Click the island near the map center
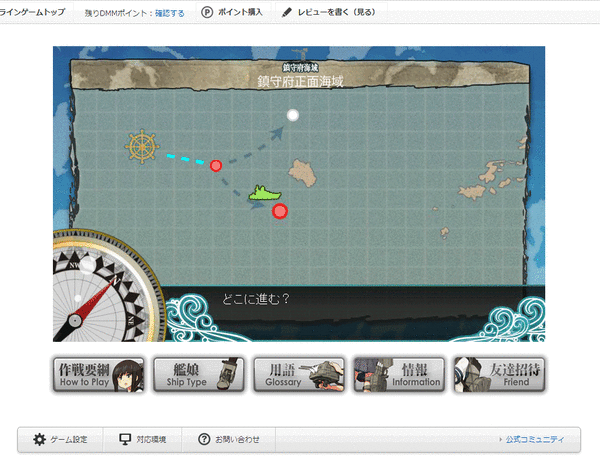Image resolution: width=600 pixels, height=473 pixels. tap(302, 173)
